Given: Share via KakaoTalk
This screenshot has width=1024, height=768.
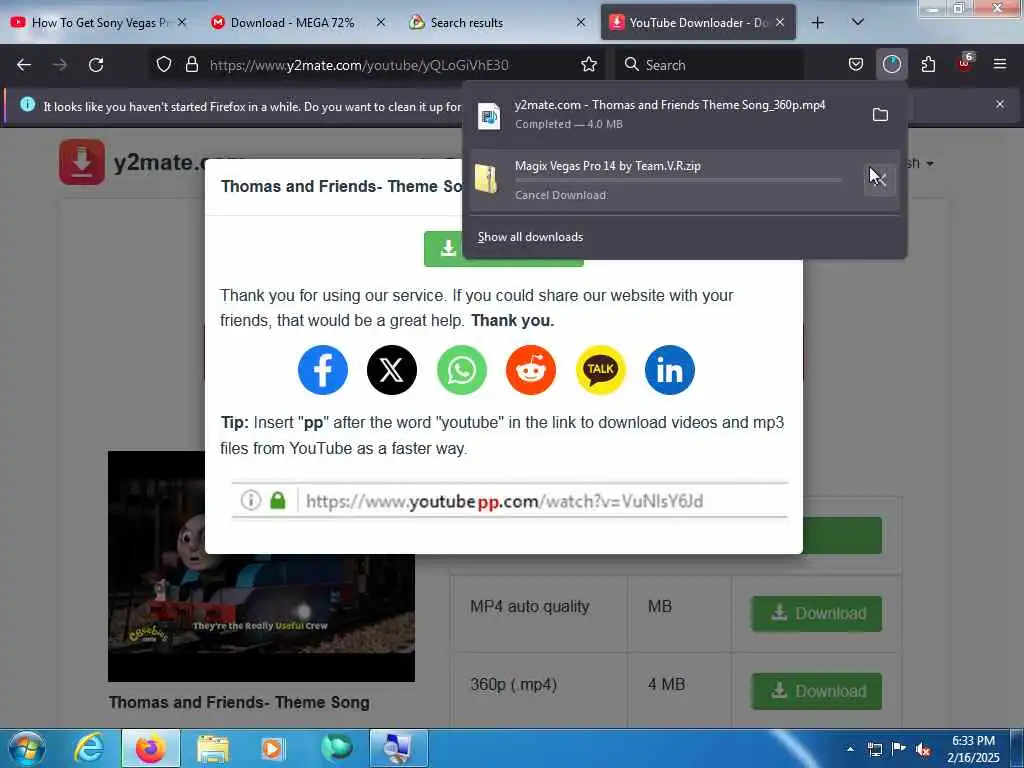Looking at the screenshot, I should [x=600, y=370].
